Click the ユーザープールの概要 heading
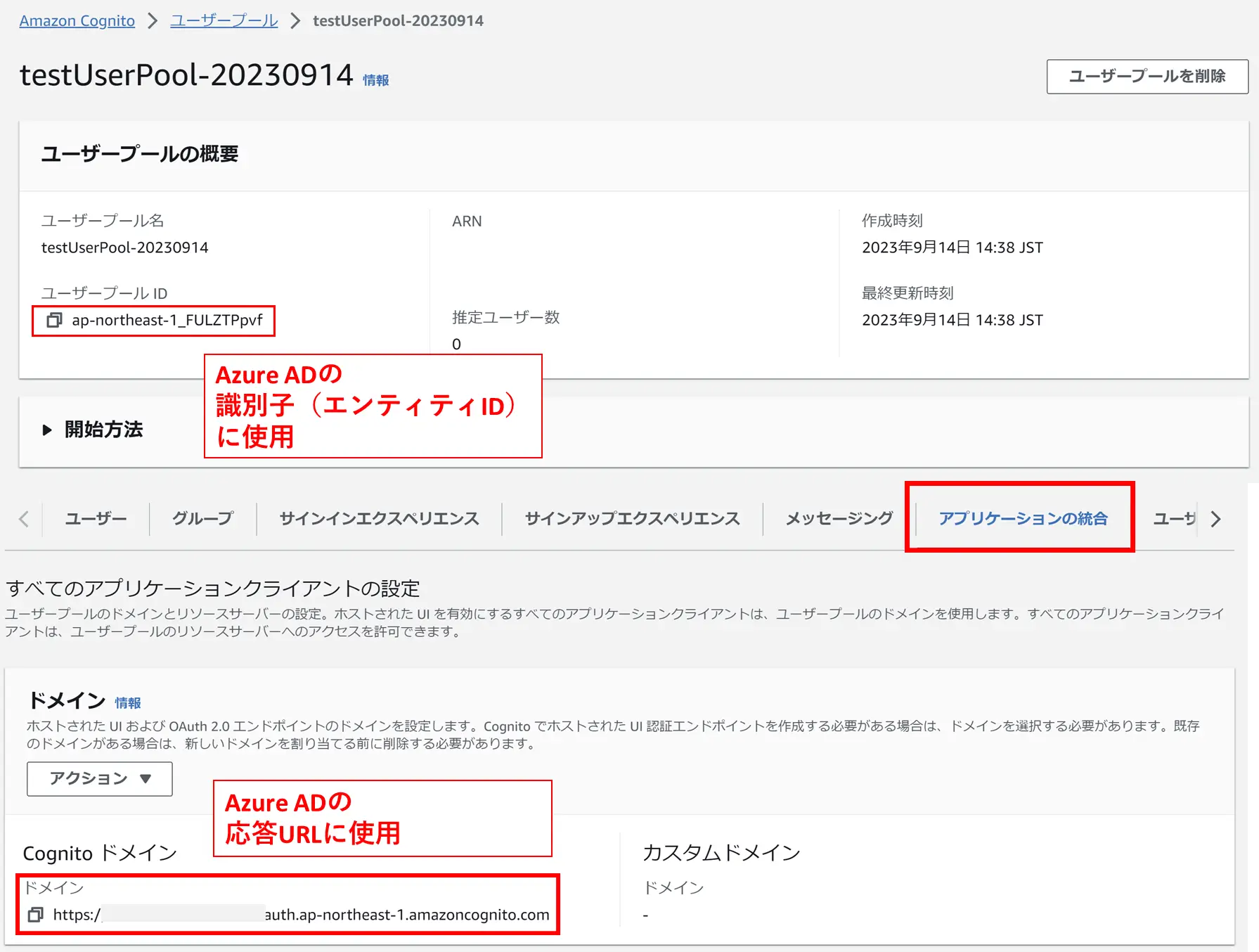Screen dimensions: 1259x952 [x=140, y=154]
